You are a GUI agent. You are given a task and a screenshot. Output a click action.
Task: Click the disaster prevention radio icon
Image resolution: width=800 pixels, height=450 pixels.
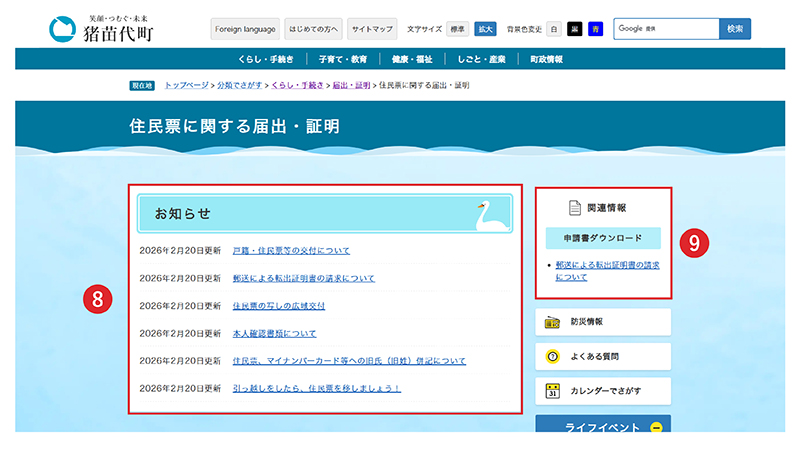[551, 322]
